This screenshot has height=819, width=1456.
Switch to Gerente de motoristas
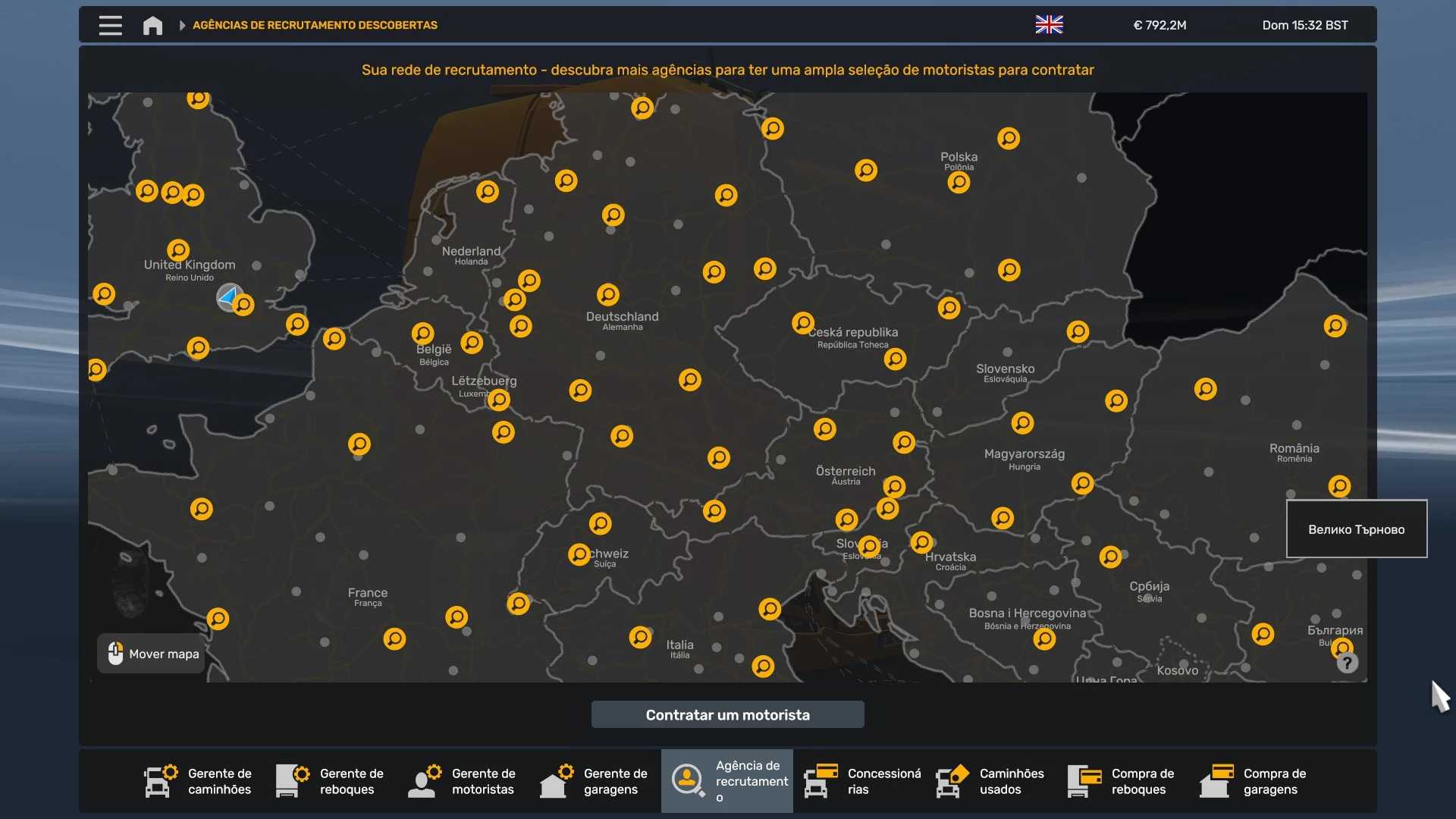463,781
